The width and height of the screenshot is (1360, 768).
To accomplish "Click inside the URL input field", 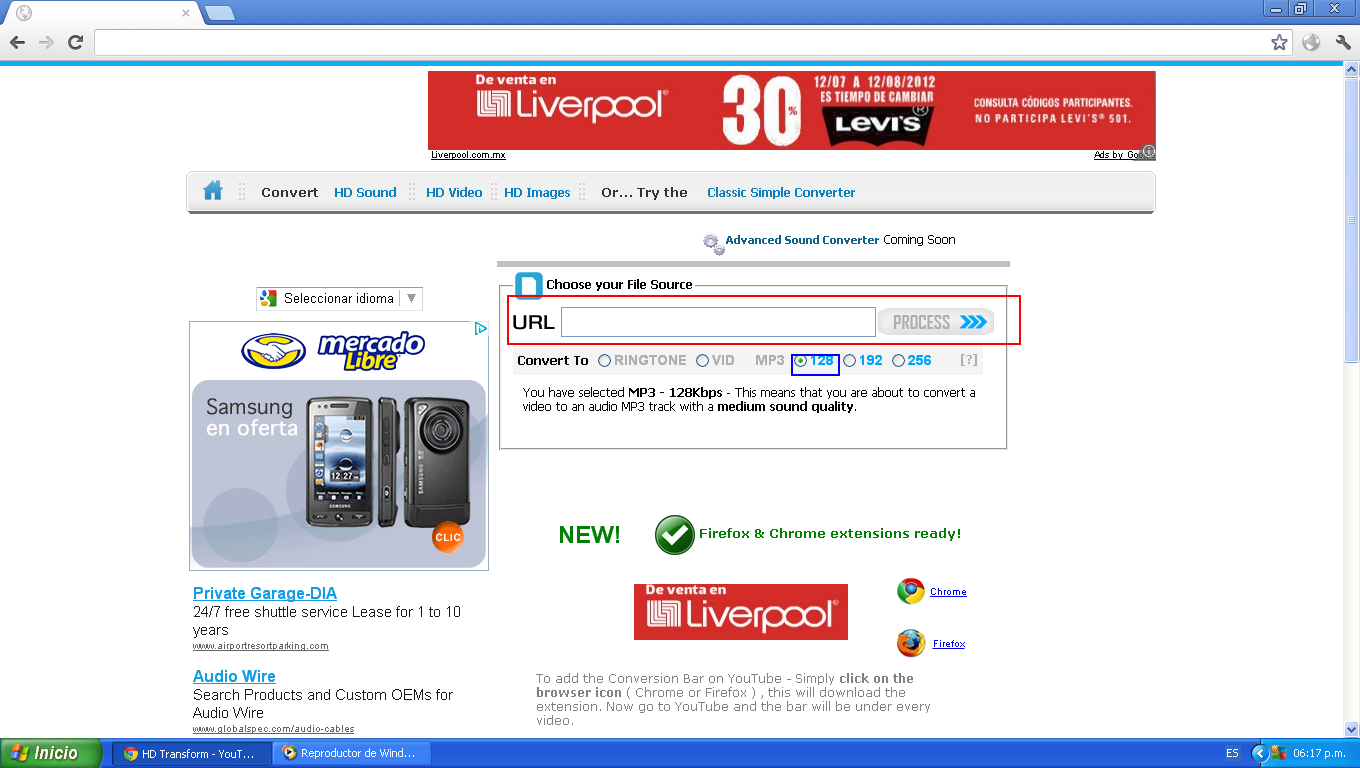I will tap(718, 322).
